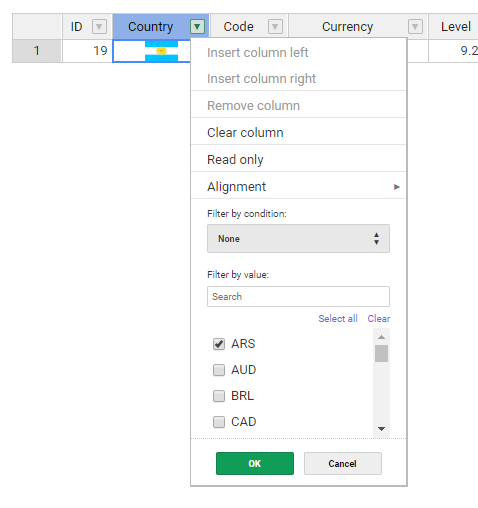Tick the CAD checkbox
The image size is (478, 508).
219,422
